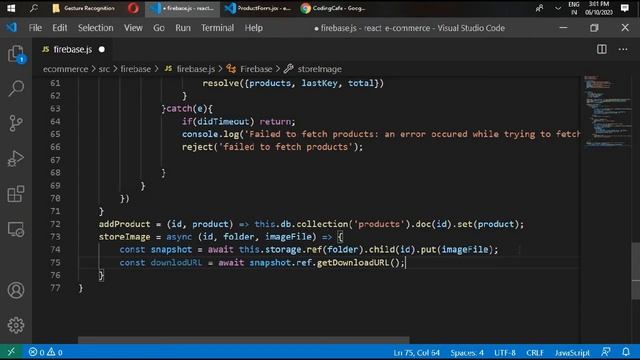
Task: Open the Edit menu
Action: [60, 28]
